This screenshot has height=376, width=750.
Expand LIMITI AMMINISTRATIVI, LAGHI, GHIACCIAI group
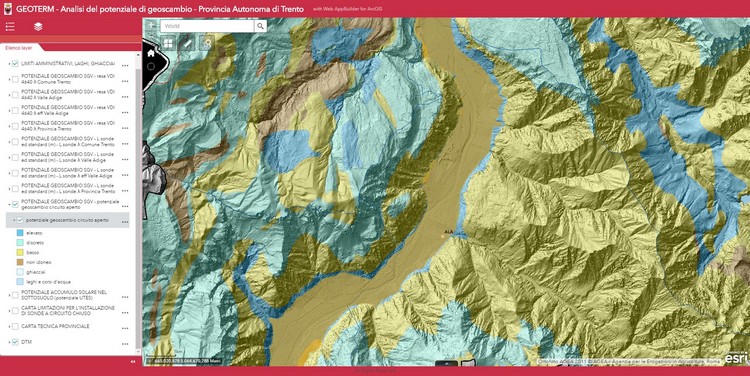9,64
